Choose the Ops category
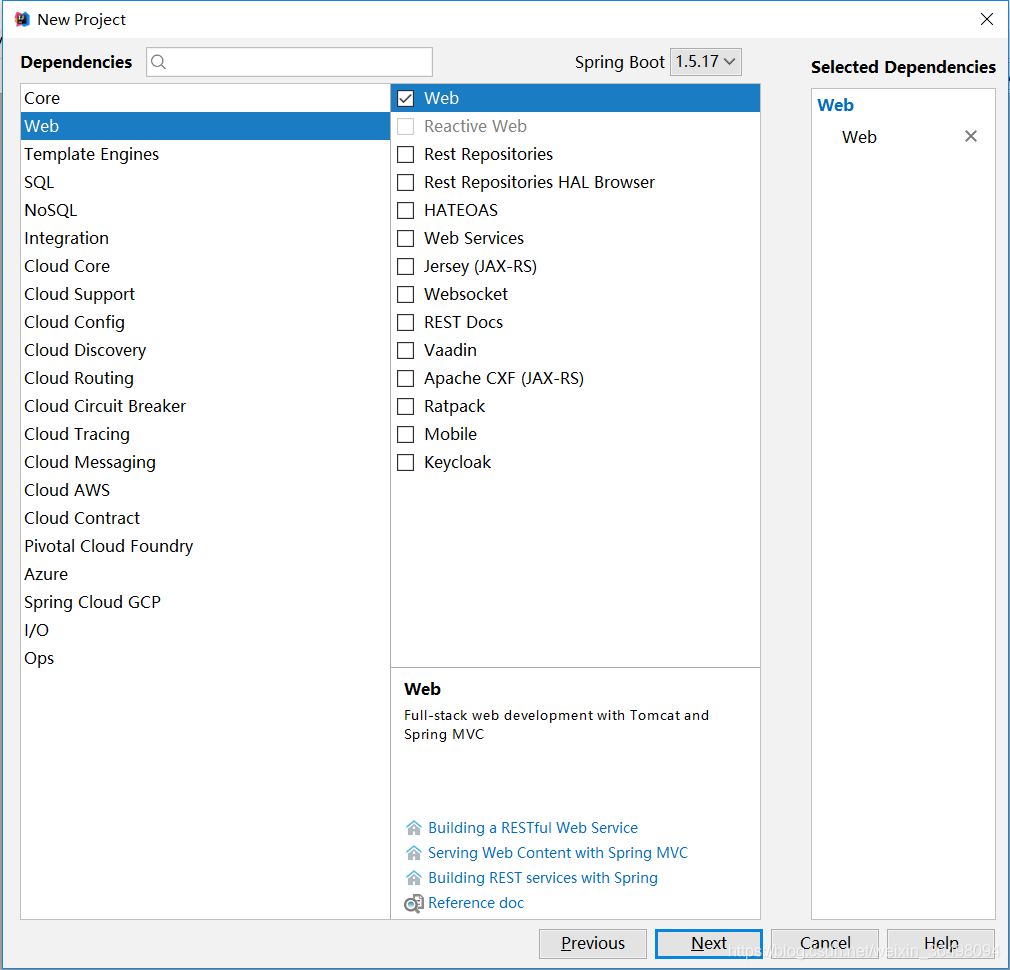The height and width of the screenshot is (970, 1010). coord(205,658)
